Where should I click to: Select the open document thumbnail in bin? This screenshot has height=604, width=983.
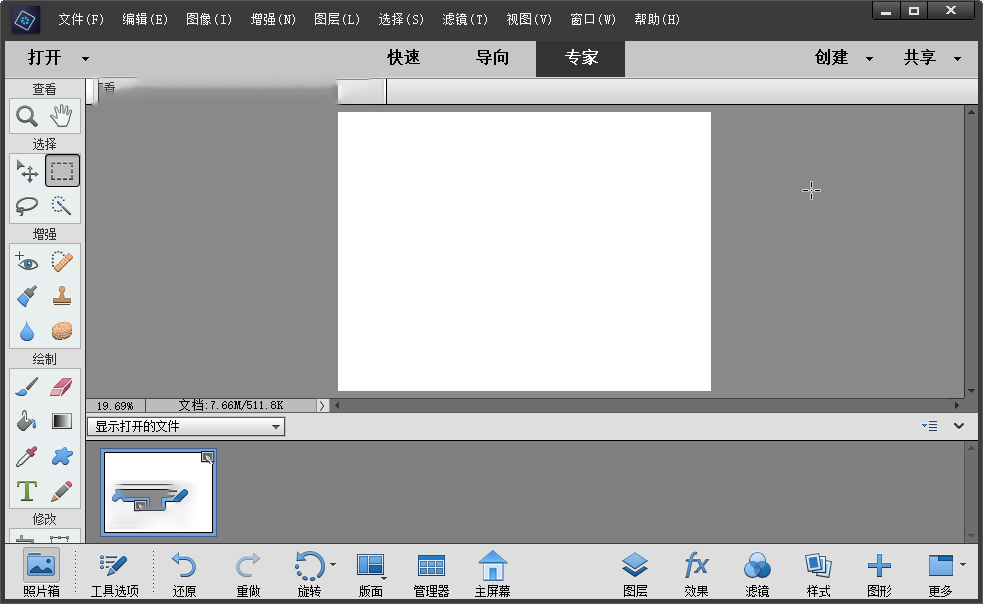[x=159, y=492]
